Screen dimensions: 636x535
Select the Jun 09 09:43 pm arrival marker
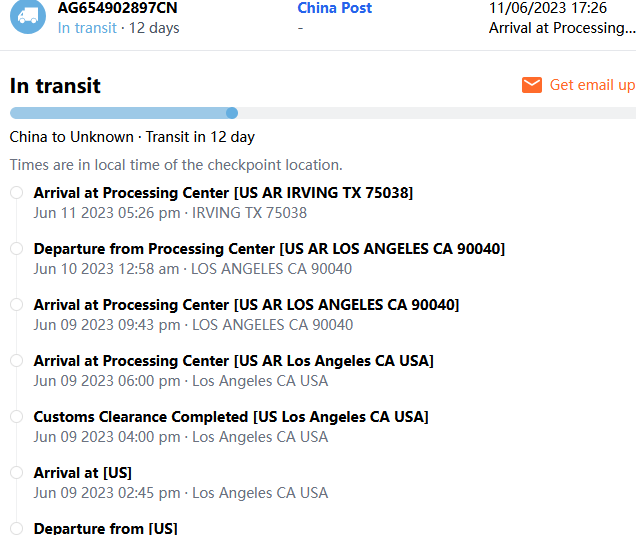tap(16, 305)
